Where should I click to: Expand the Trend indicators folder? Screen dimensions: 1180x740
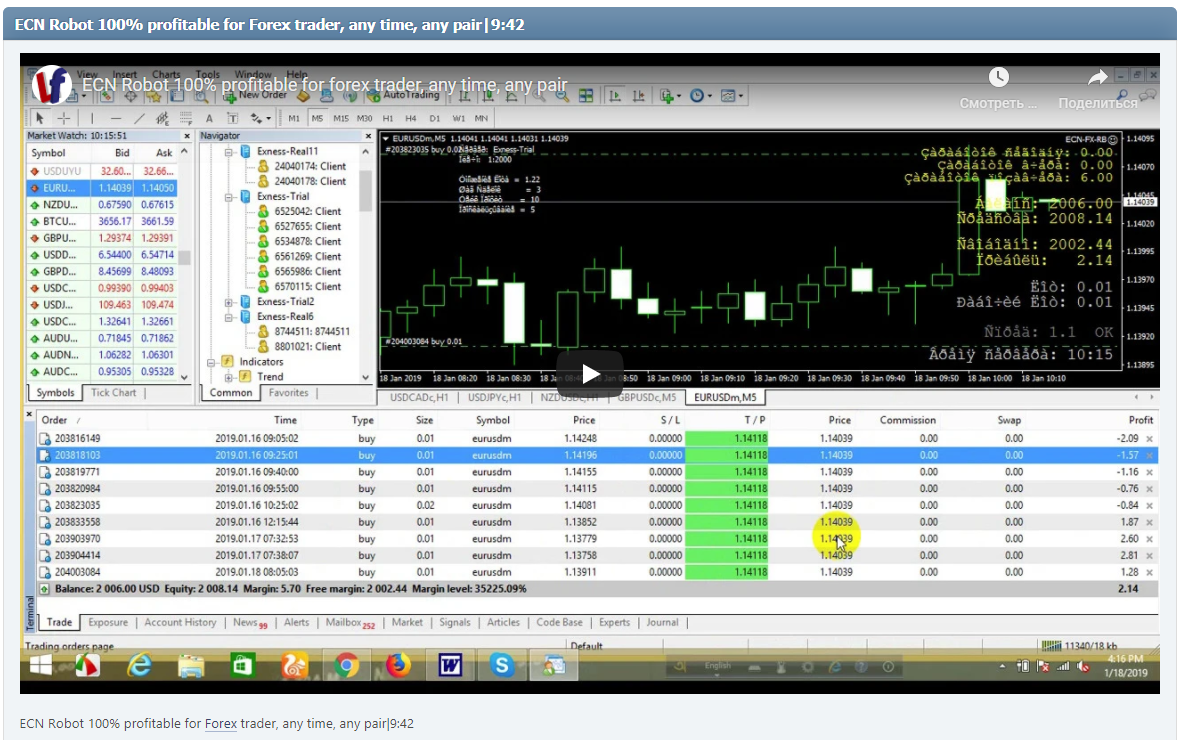click(228, 377)
